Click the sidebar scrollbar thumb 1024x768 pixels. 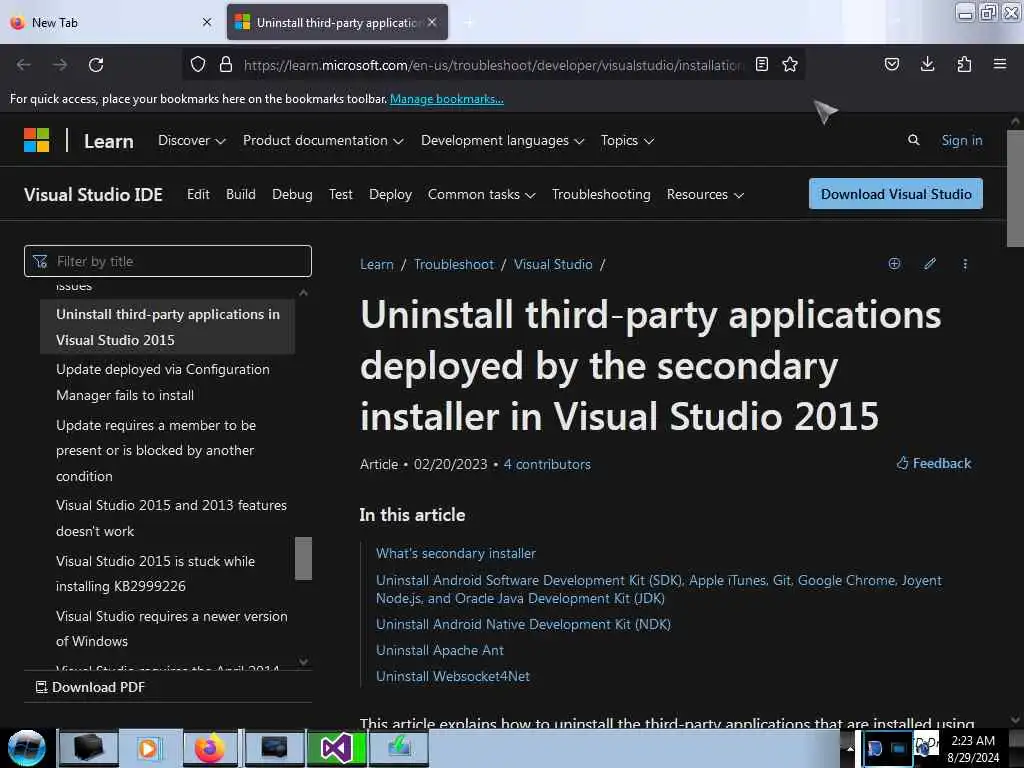pos(303,558)
